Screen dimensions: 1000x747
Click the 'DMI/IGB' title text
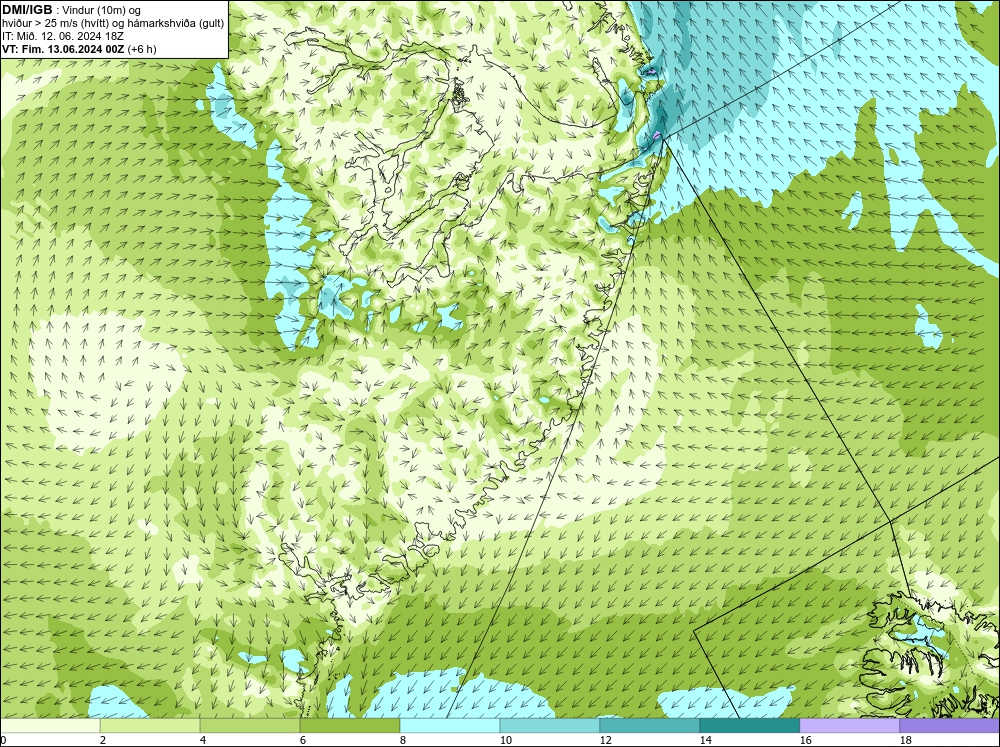point(27,10)
